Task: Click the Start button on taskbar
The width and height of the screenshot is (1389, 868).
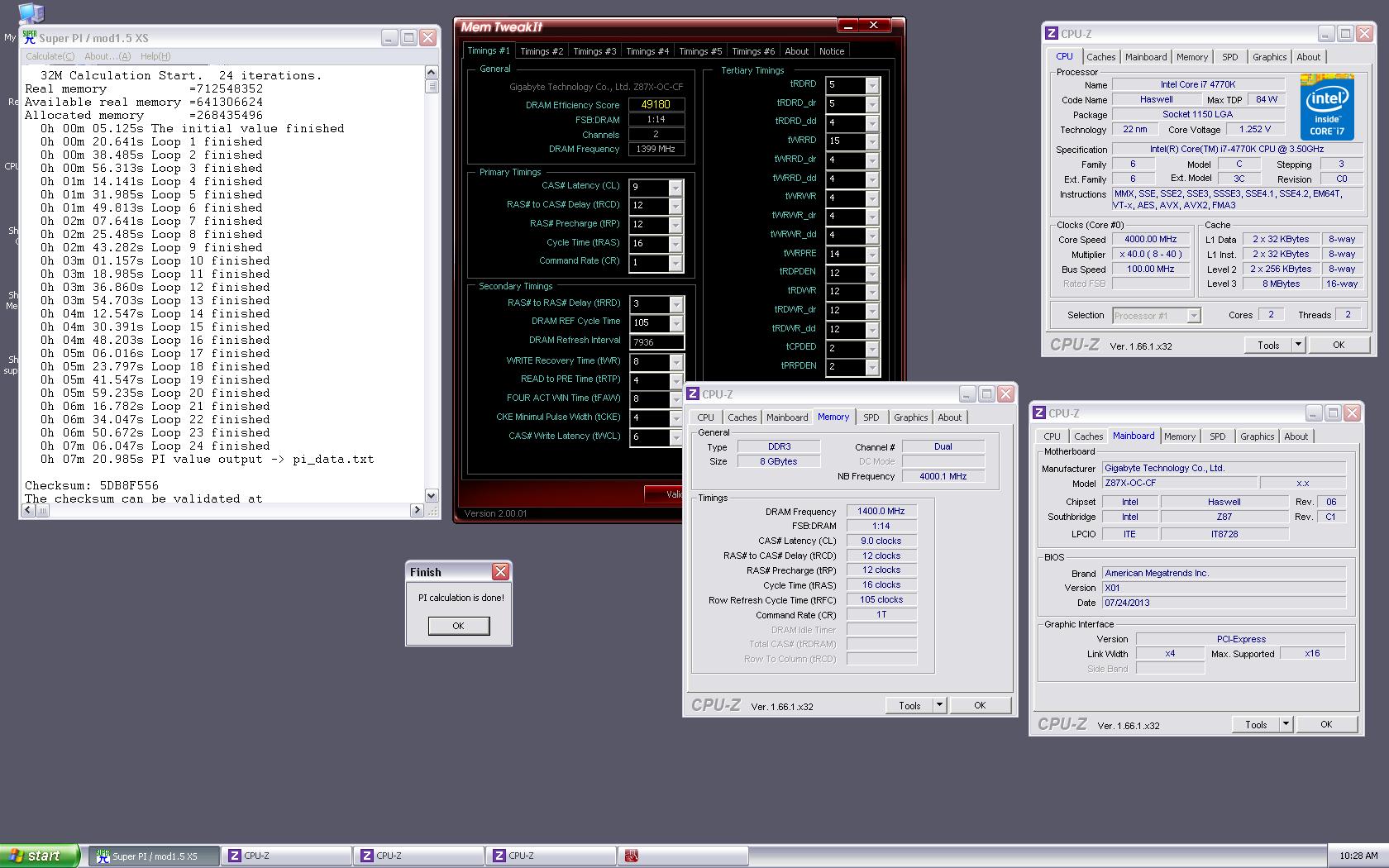Action: coord(40,856)
